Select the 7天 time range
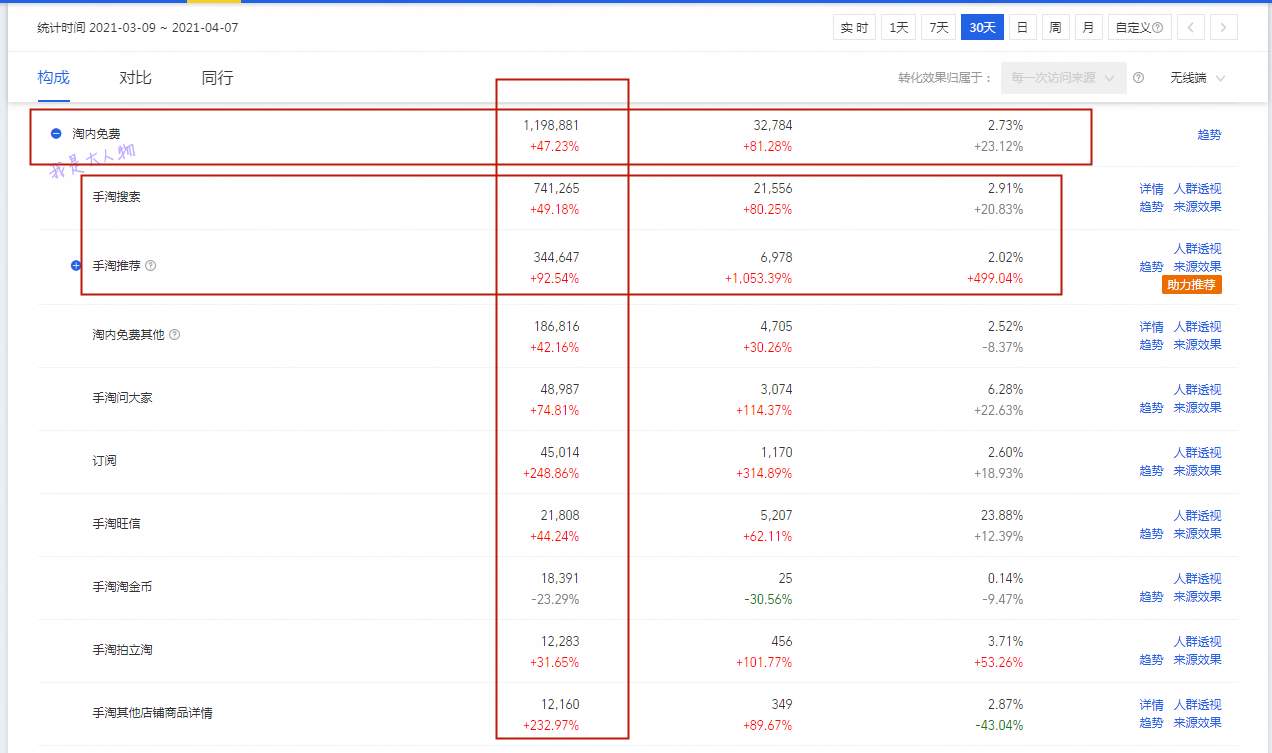1272x753 pixels. 938,27
